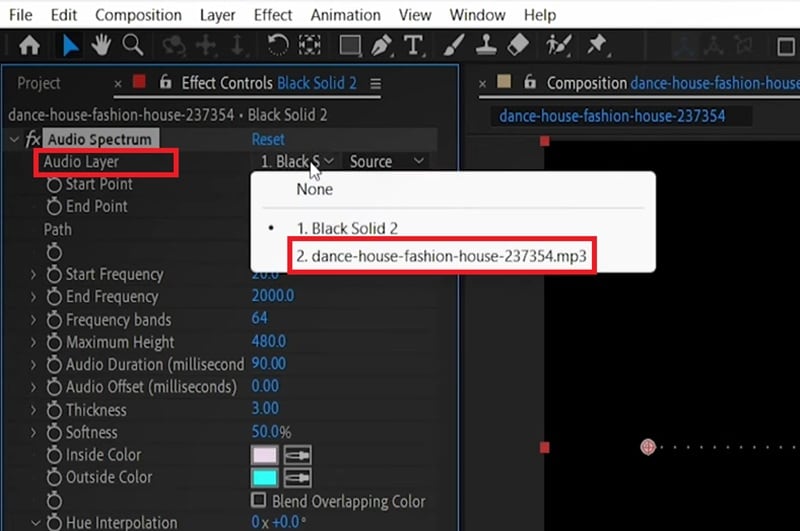Viewport: 800px width, 531px height.
Task: Click Audio Offset value 0.00
Action: click(265, 386)
